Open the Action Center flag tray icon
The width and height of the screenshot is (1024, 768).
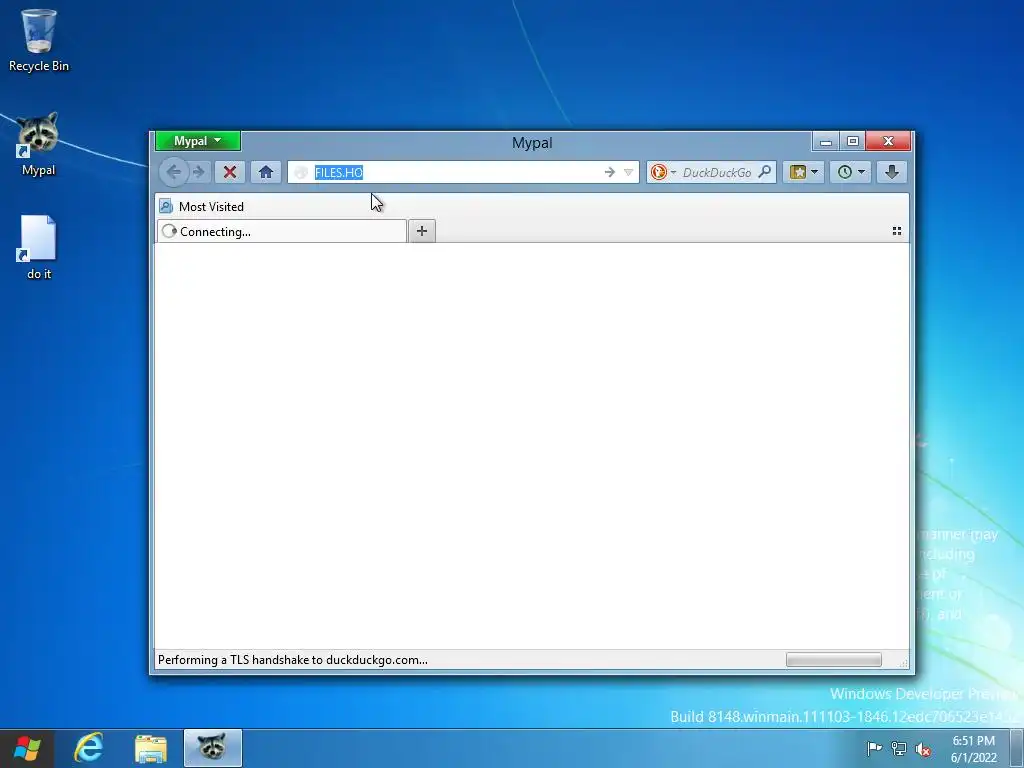874,748
